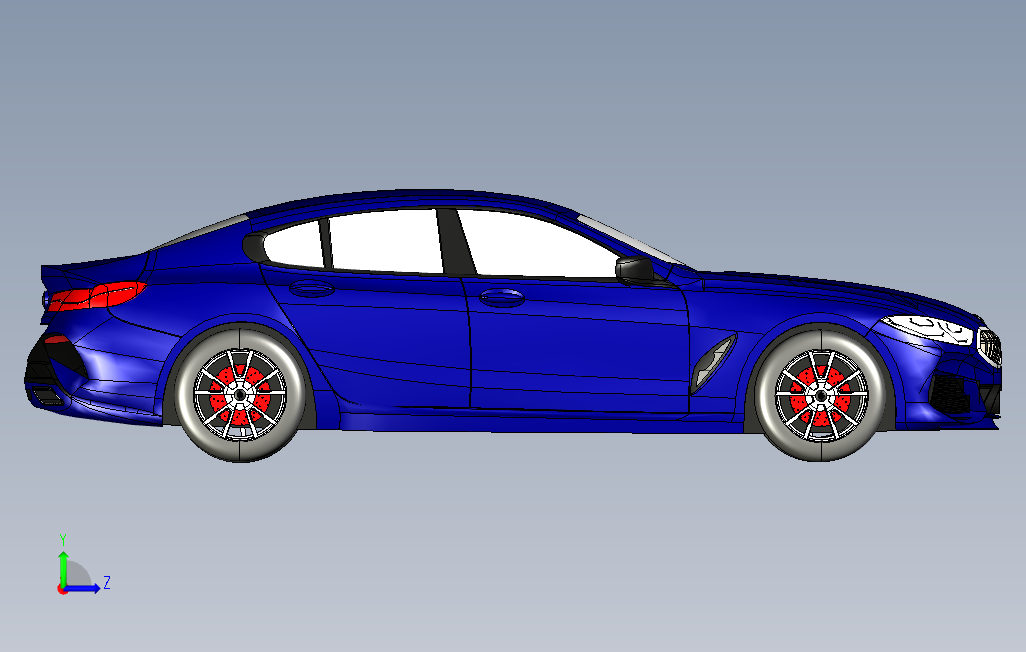Select the front door handle

(502, 297)
